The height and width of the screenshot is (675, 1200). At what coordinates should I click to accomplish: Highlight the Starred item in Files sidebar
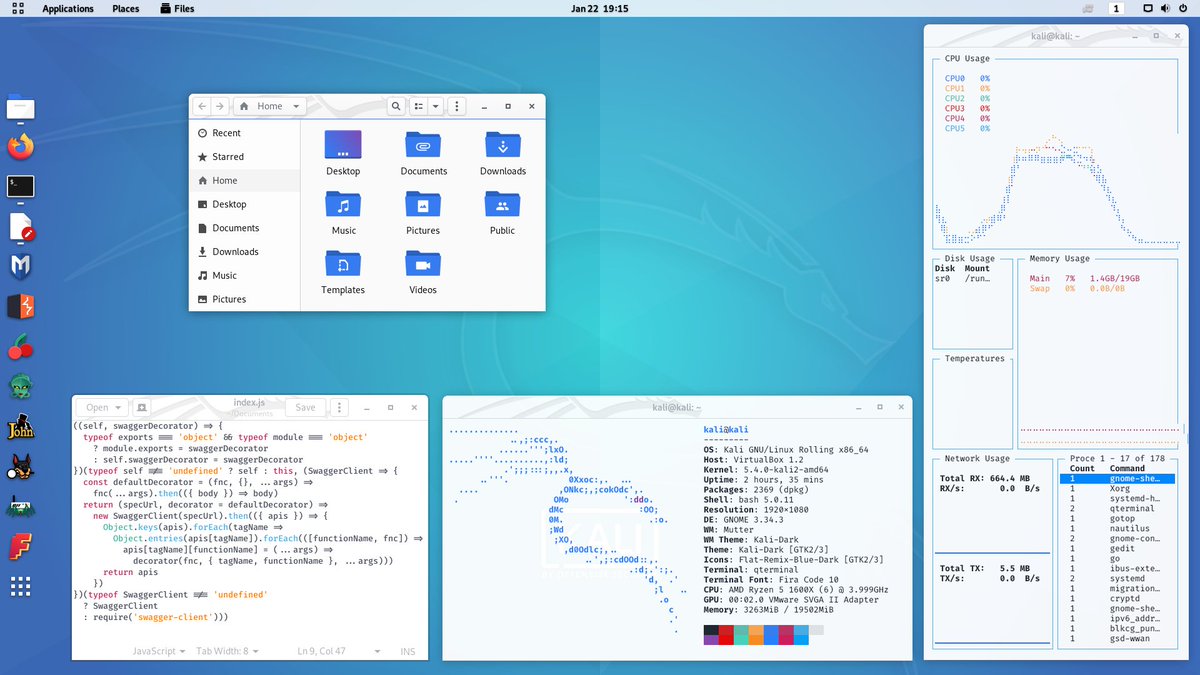point(228,155)
